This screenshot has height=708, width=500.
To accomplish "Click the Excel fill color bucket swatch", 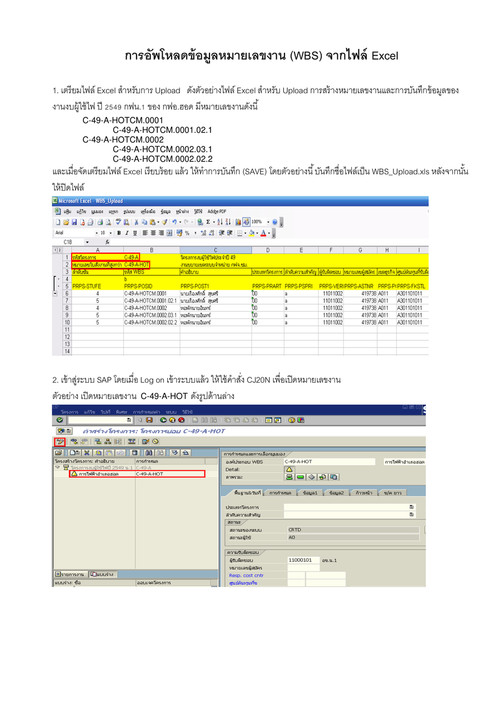I will (251, 233).
